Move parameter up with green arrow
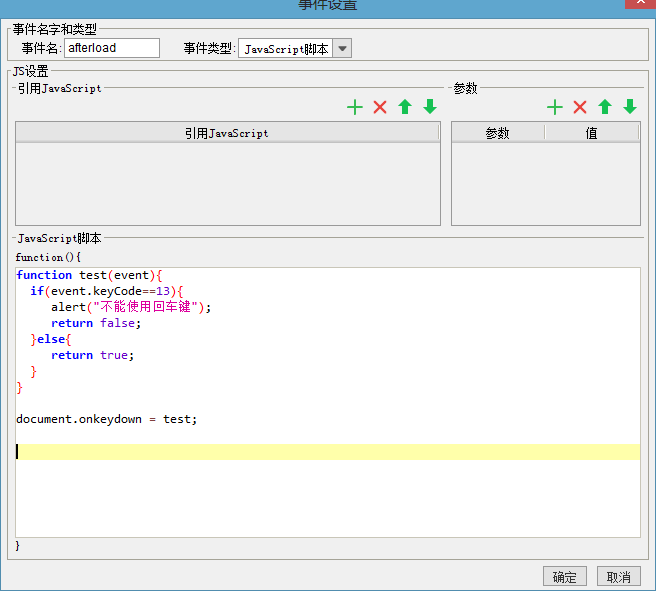 coord(605,107)
